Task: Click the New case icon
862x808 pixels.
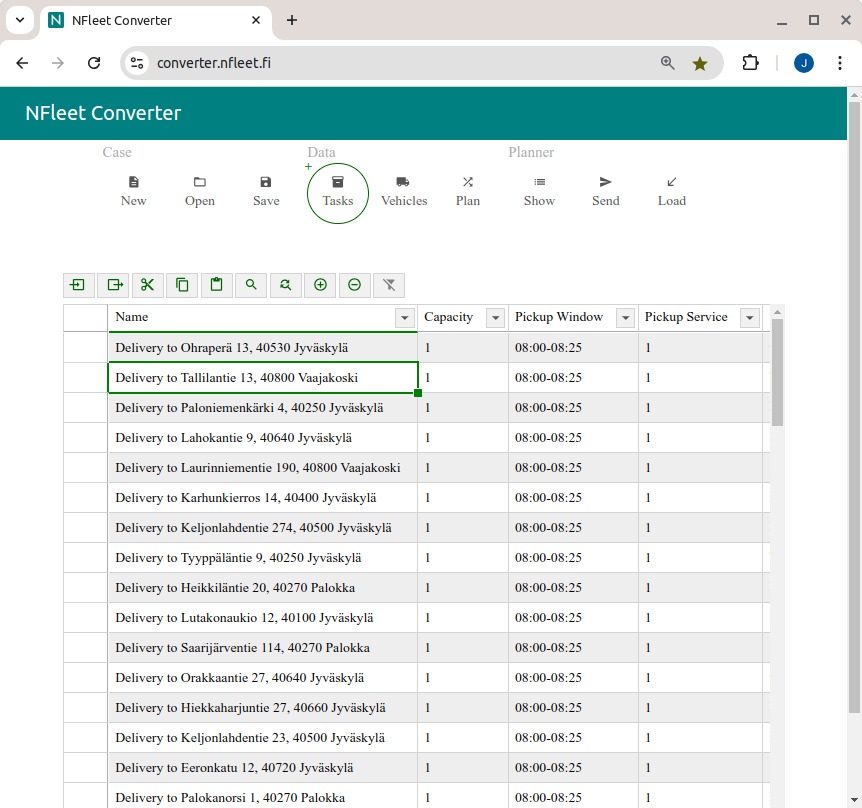Action: tap(134, 182)
